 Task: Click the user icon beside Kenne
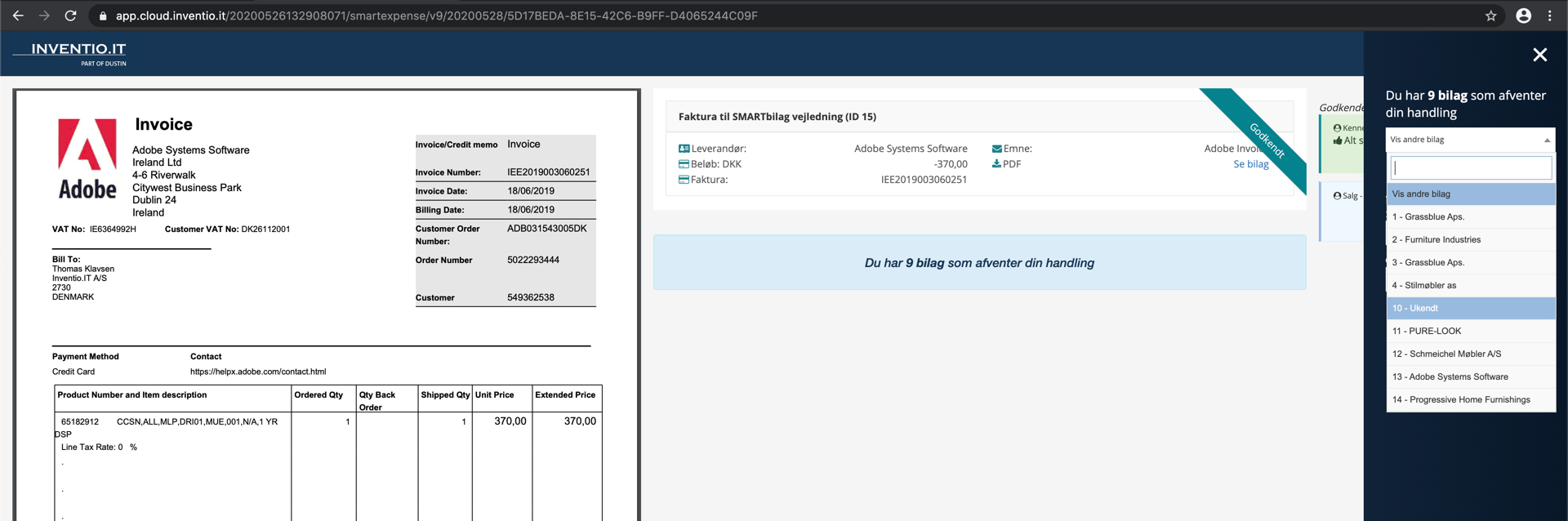pos(1337,128)
